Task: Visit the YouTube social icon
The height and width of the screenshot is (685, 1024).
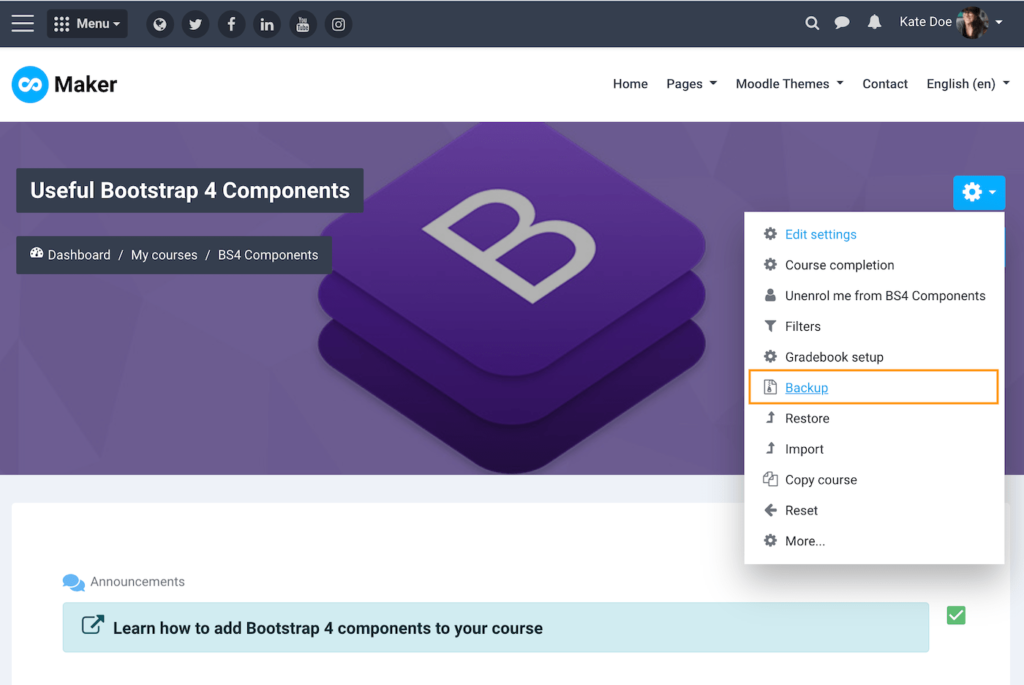Action: click(x=302, y=24)
